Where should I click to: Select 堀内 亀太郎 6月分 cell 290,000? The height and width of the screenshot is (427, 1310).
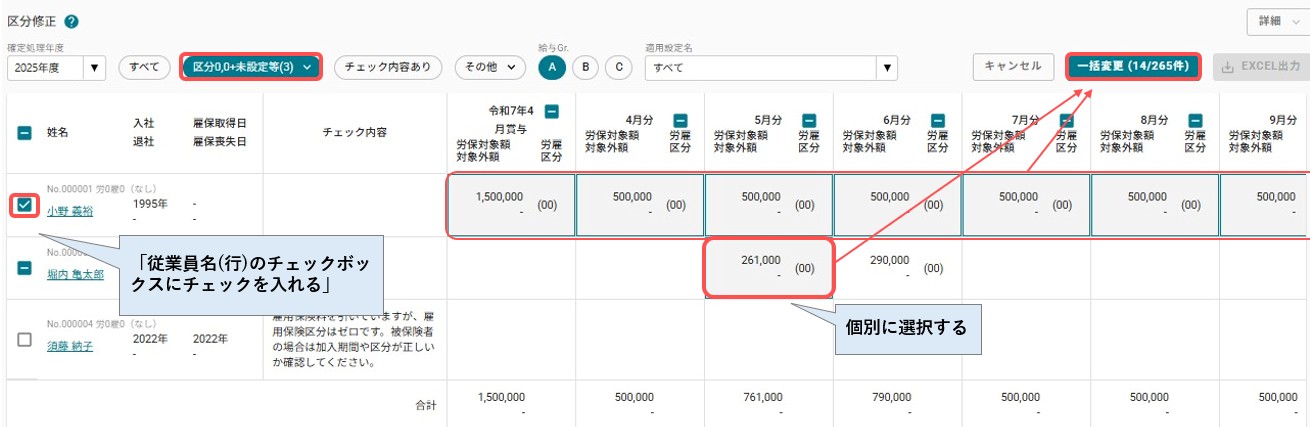click(898, 268)
